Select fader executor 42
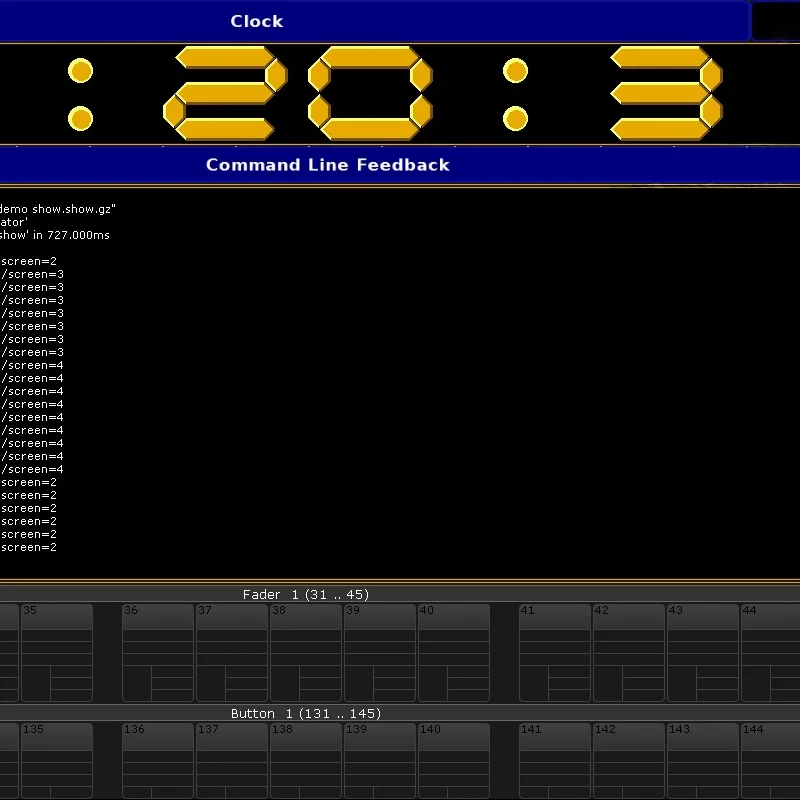 pos(629,653)
